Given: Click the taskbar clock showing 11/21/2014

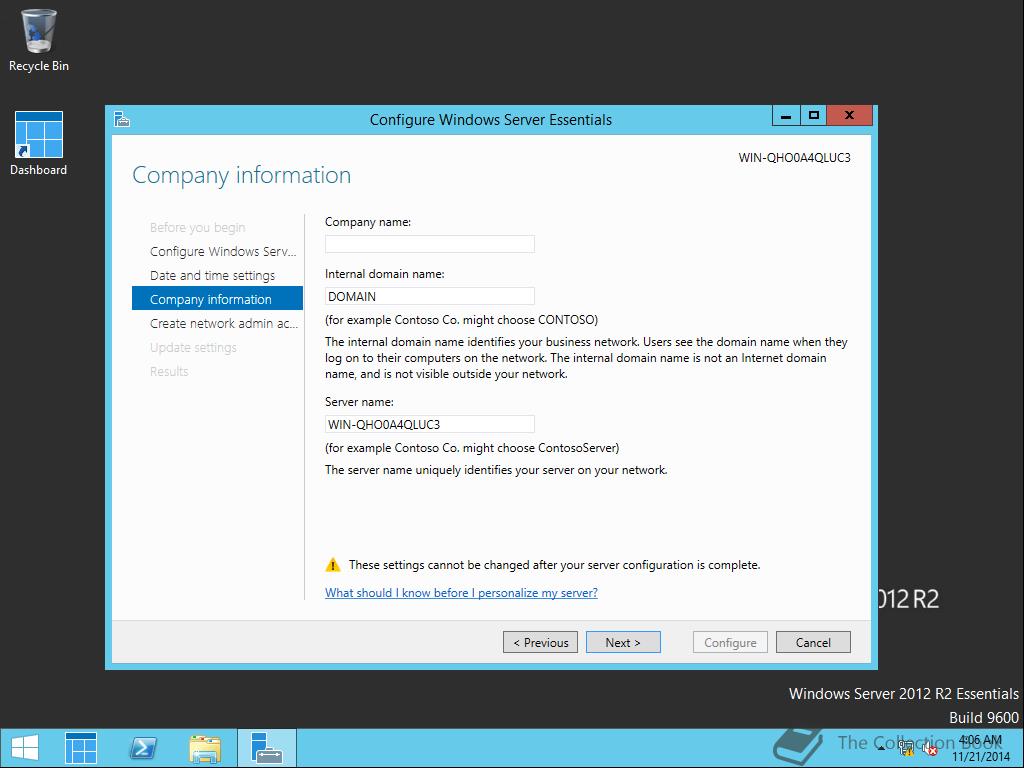Looking at the screenshot, I should (980, 748).
